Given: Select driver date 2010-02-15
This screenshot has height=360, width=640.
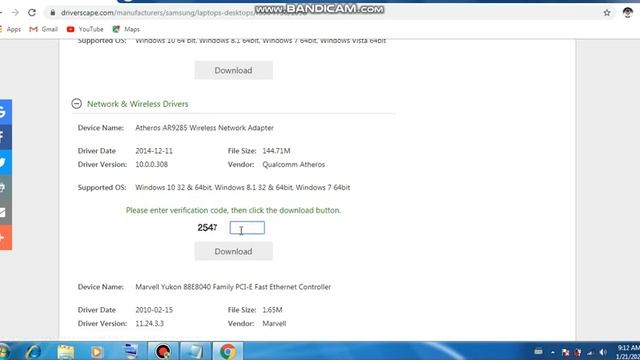Looking at the screenshot, I should 154,310.
